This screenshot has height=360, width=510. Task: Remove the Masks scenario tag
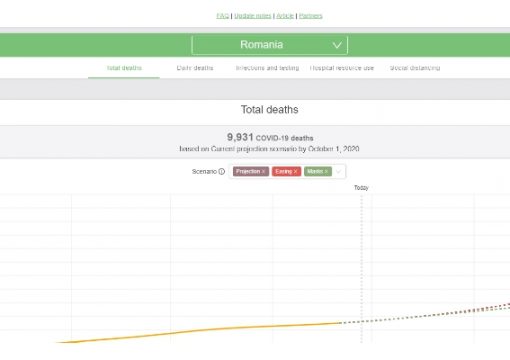(x=326, y=172)
